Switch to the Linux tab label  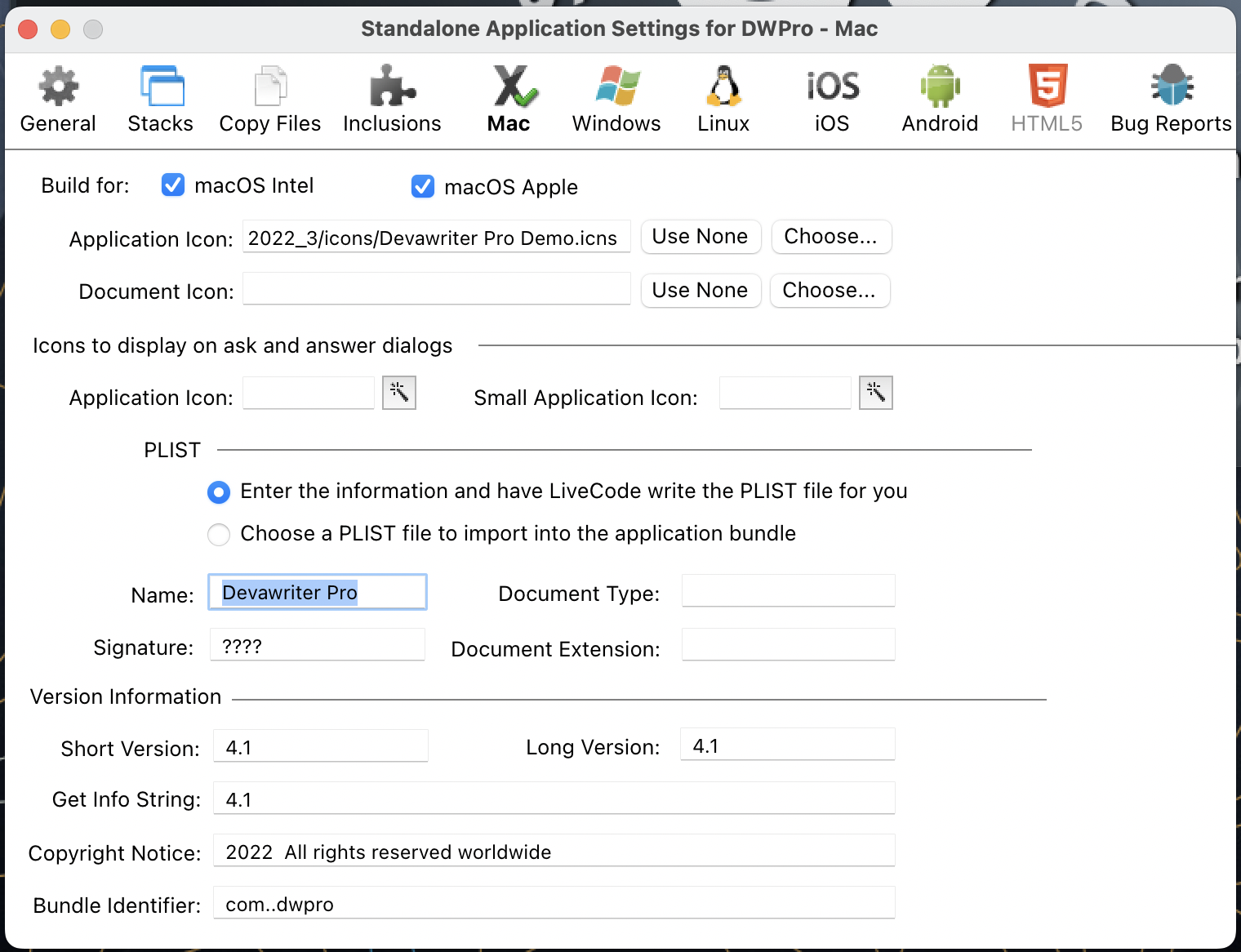pos(723,123)
